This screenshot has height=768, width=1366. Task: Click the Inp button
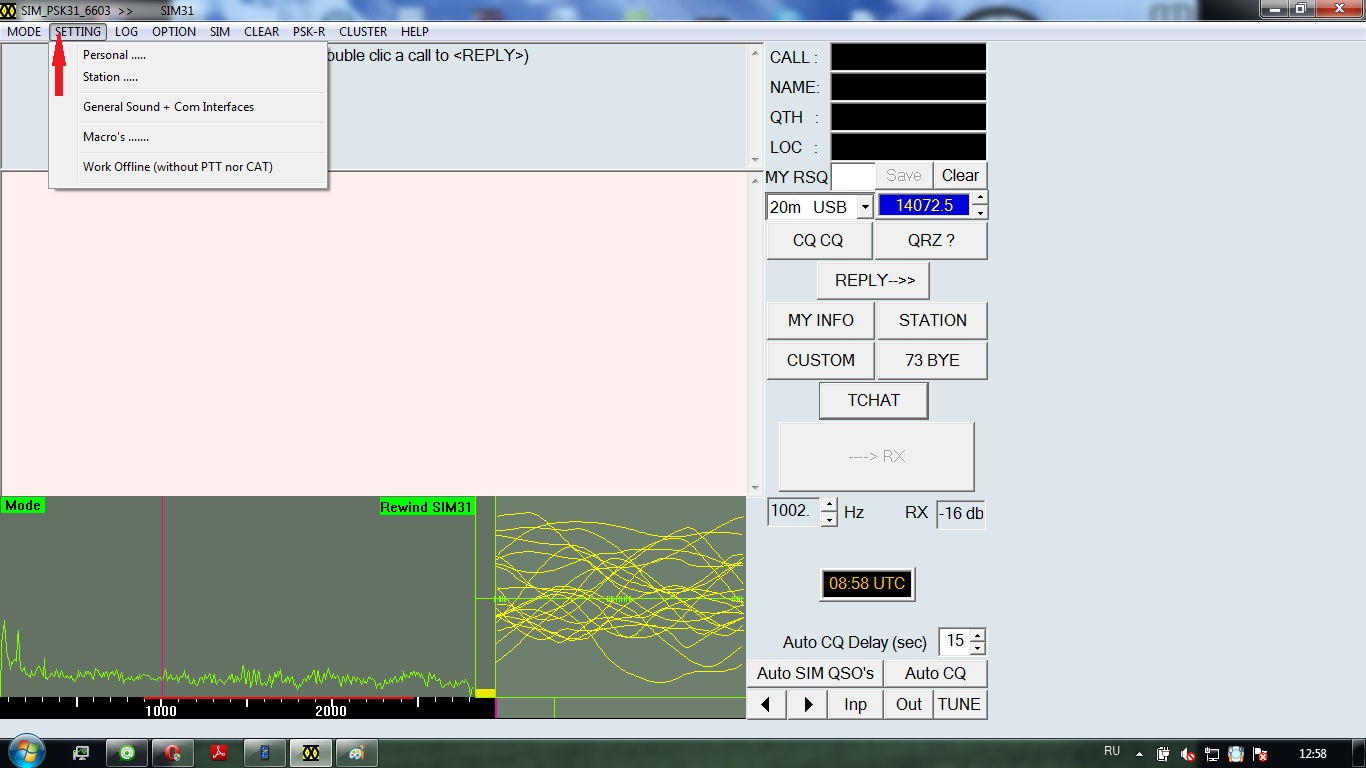pyautogui.click(x=855, y=704)
